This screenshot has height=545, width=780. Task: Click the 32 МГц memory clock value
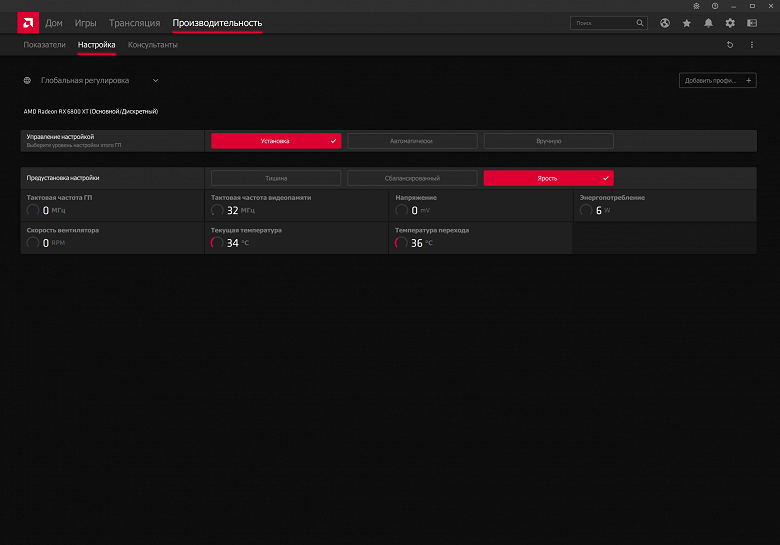(x=241, y=210)
